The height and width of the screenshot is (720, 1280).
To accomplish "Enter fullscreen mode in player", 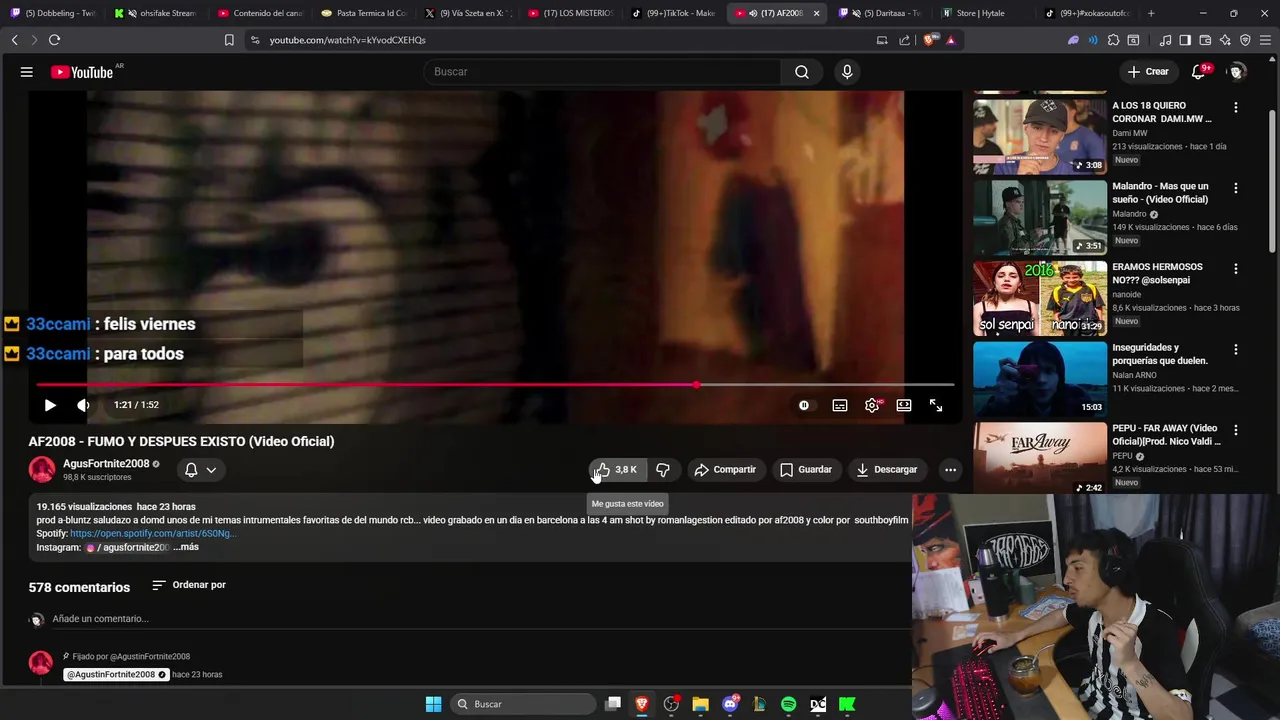I will click(x=936, y=405).
